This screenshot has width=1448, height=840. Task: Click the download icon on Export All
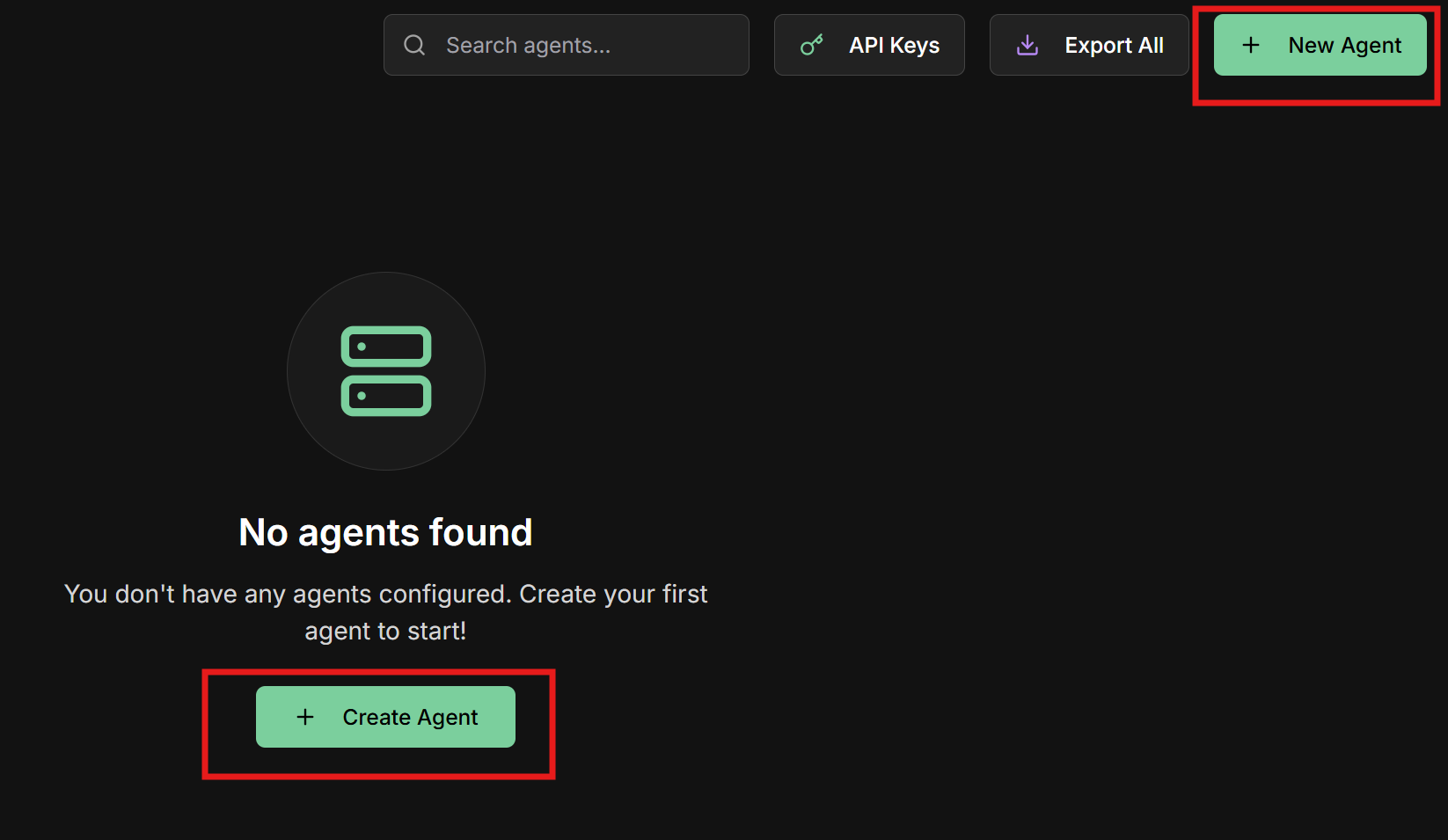(x=1026, y=44)
